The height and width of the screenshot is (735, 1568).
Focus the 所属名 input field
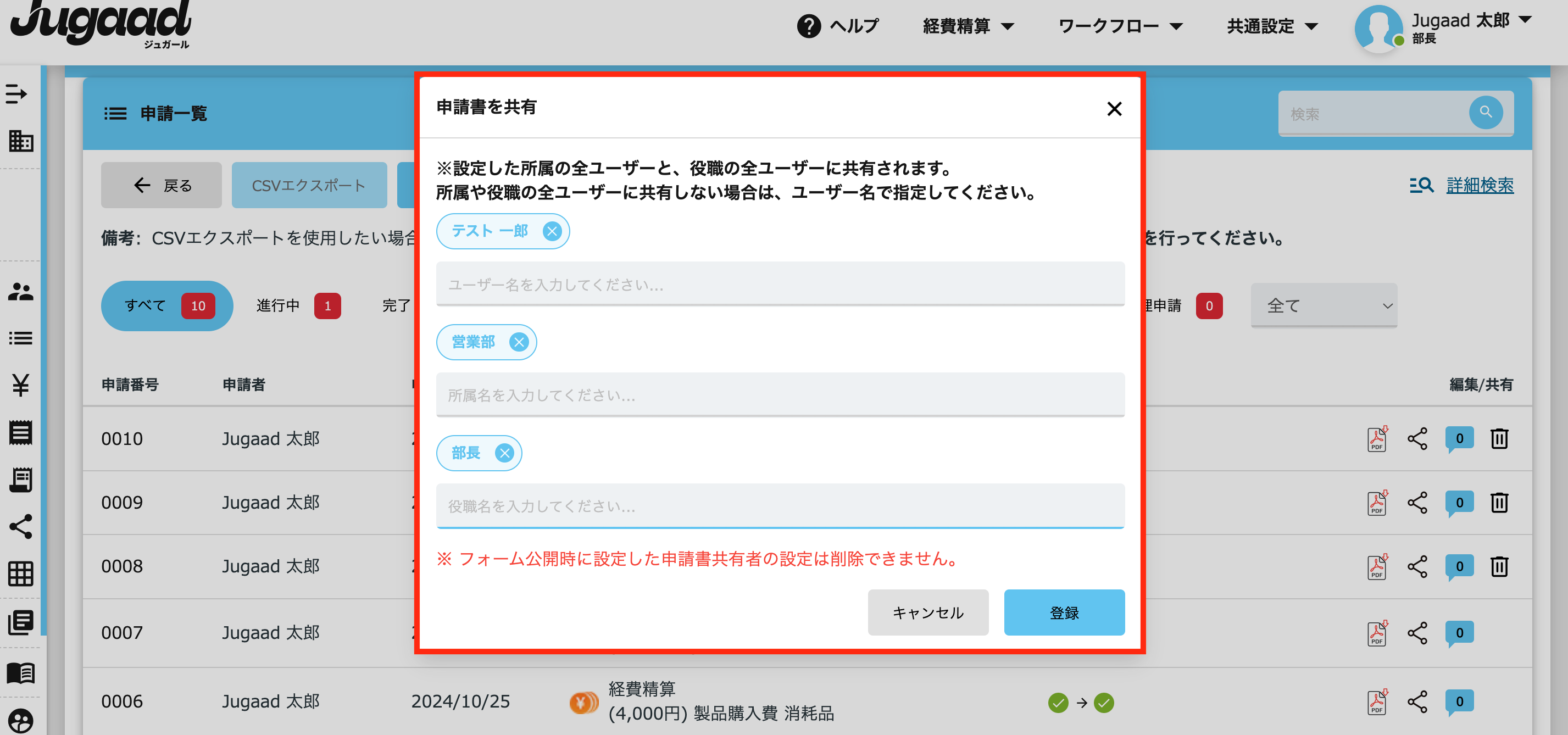pos(780,394)
